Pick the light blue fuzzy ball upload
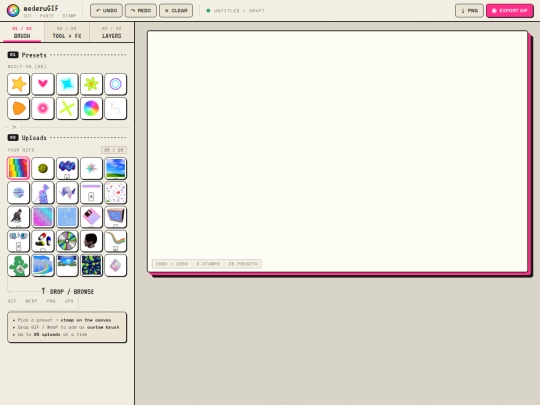Screen dimensions: 540x405 pyautogui.click(x=19, y=193)
